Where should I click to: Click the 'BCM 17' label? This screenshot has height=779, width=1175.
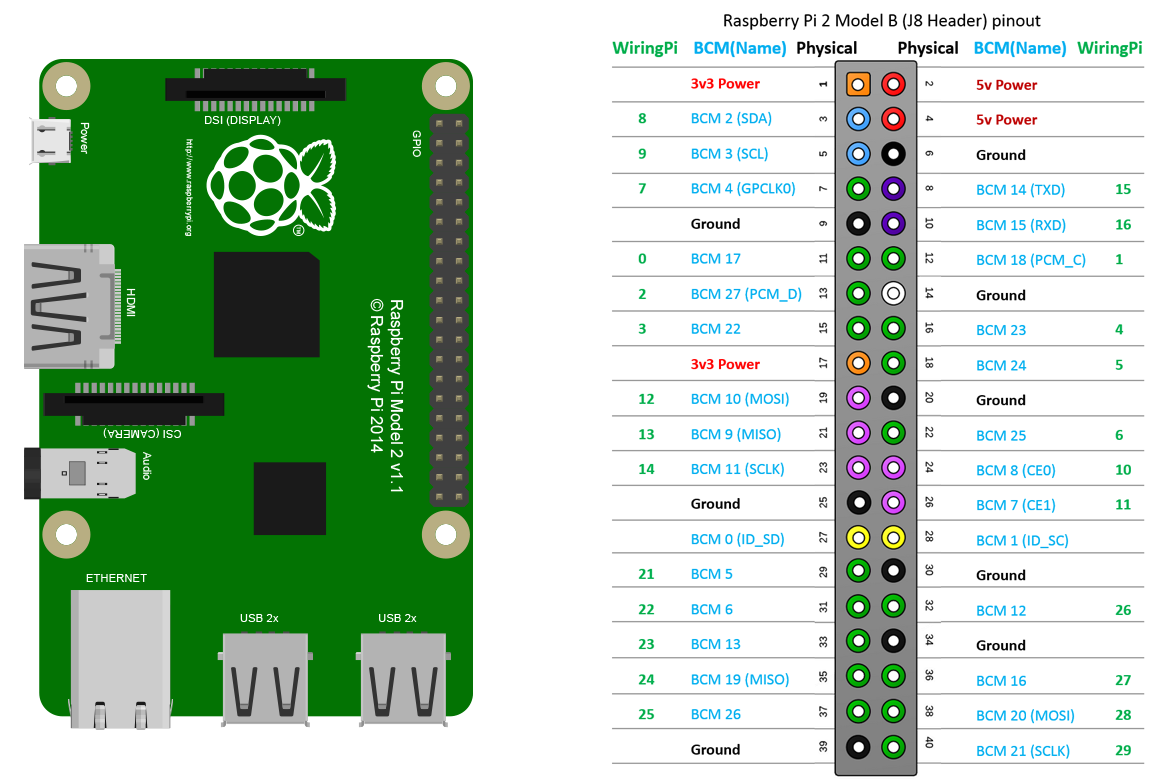(716, 258)
